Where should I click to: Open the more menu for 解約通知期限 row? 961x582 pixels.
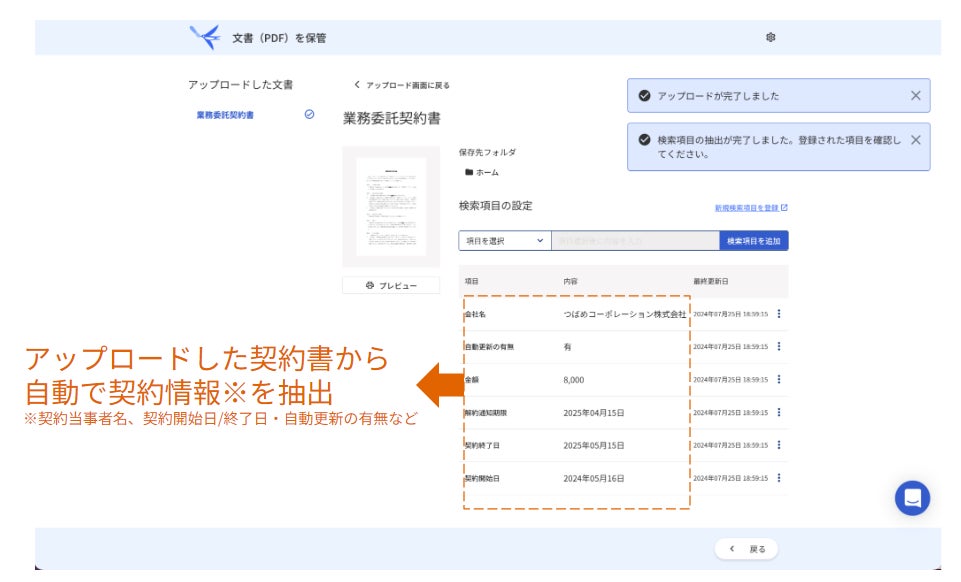pyautogui.click(x=779, y=412)
